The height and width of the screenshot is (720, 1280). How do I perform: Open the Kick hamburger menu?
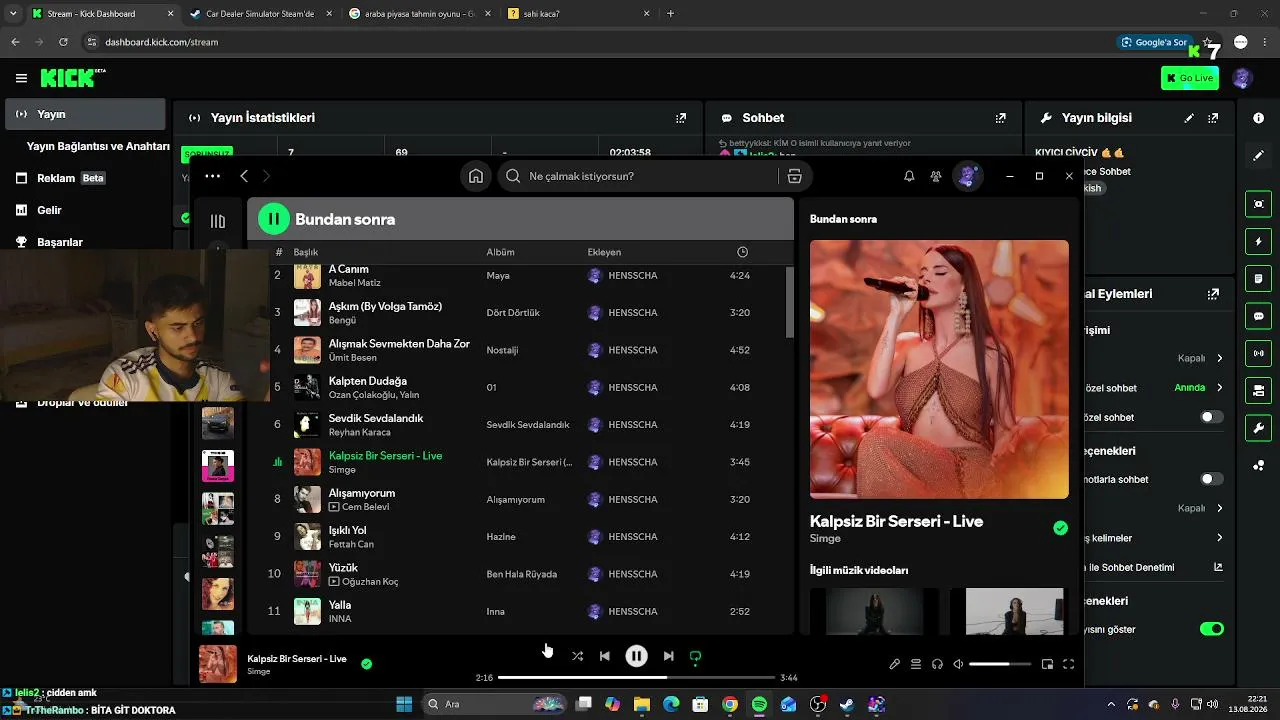tap(21, 78)
